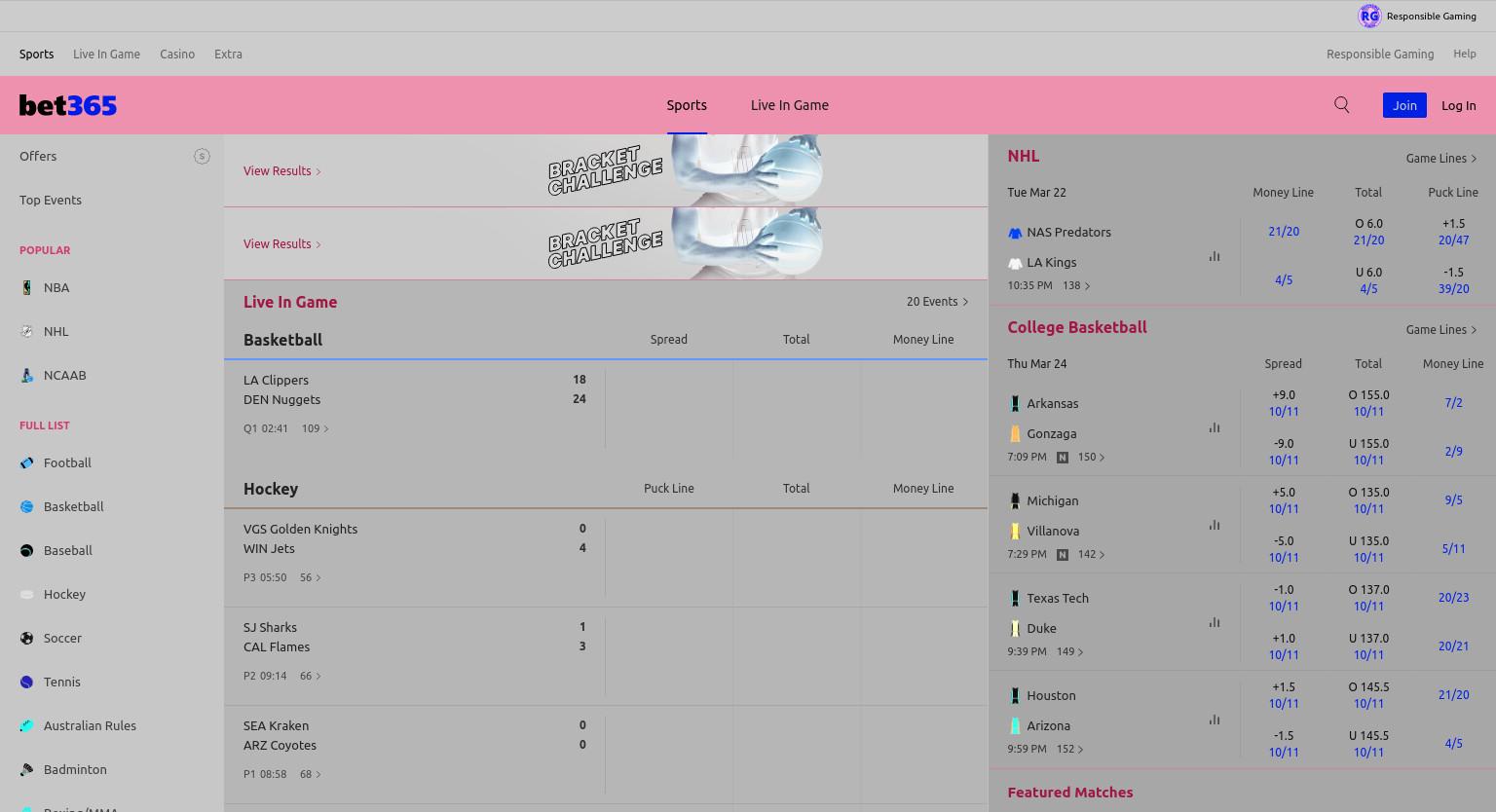Image resolution: width=1496 pixels, height=812 pixels.
Task: Show stats icon for Arkansas vs Gonzaga
Action: coord(1215,427)
